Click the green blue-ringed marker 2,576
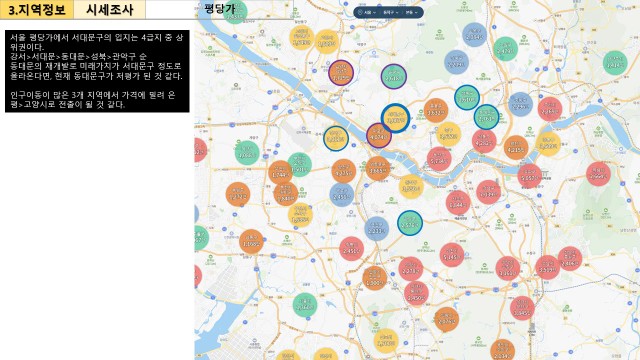 pos(410,223)
